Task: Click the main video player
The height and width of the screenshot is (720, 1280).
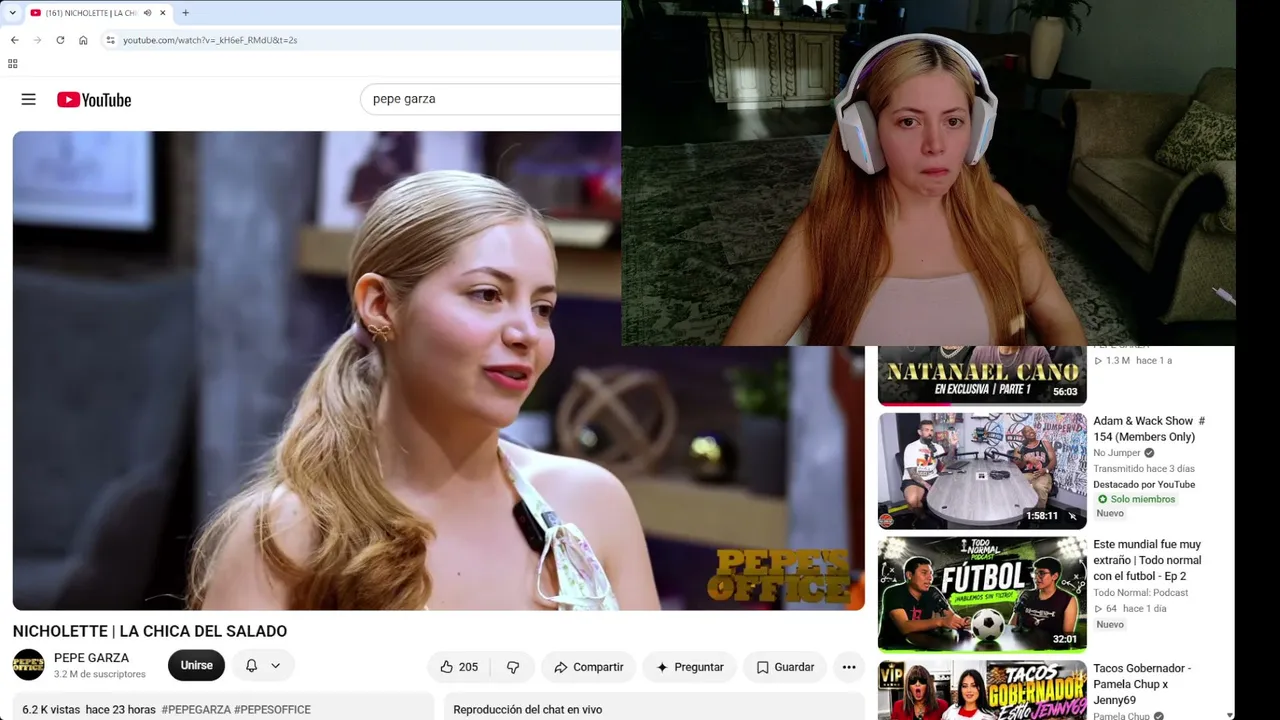Action: 438,370
